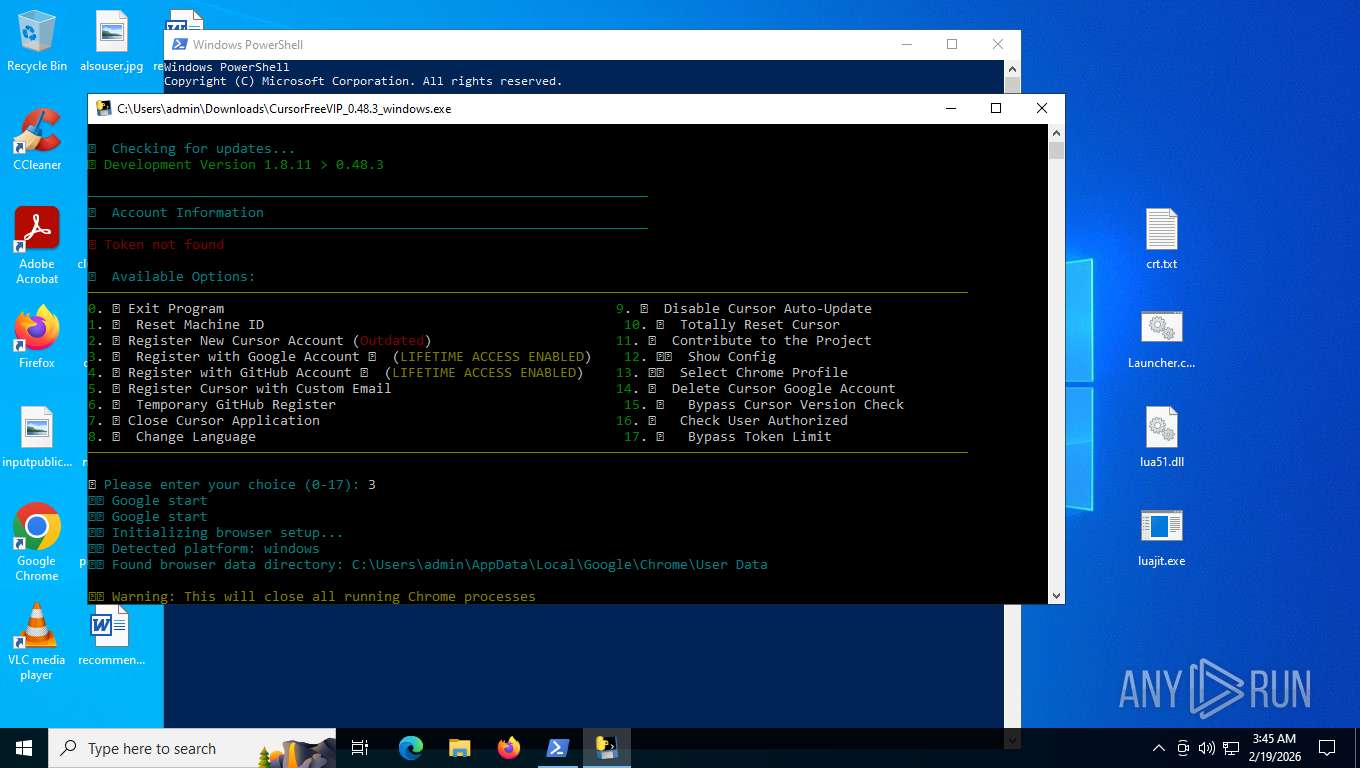Click the Meet Now camera tray icon

pyautogui.click(x=1183, y=748)
